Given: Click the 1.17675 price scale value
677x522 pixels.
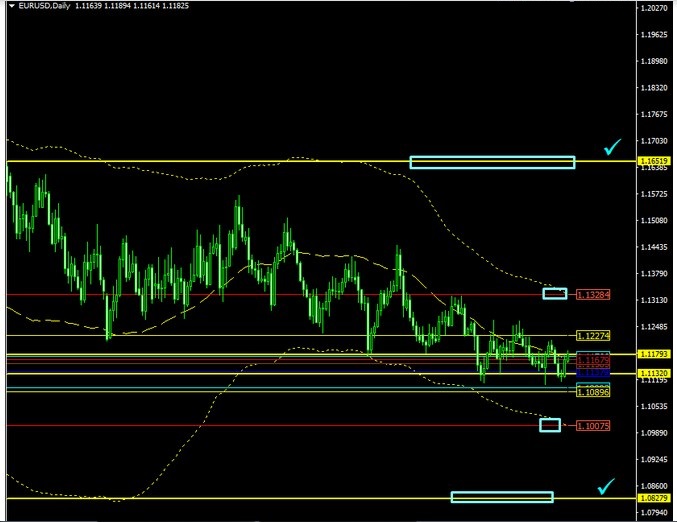Looking at the screenshot, I should [x=654, y=114].
